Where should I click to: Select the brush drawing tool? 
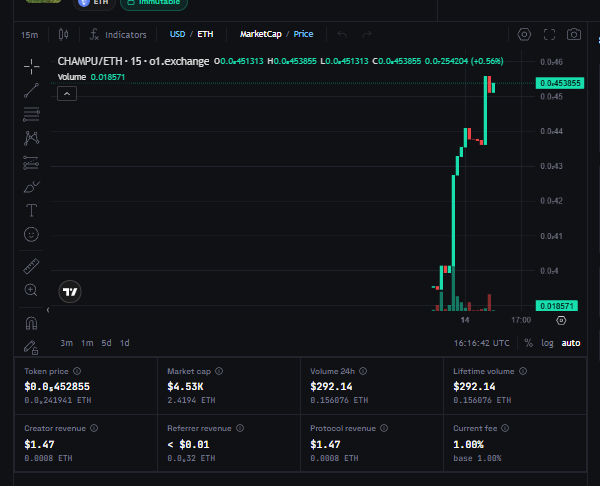click(x=31, y=187)
